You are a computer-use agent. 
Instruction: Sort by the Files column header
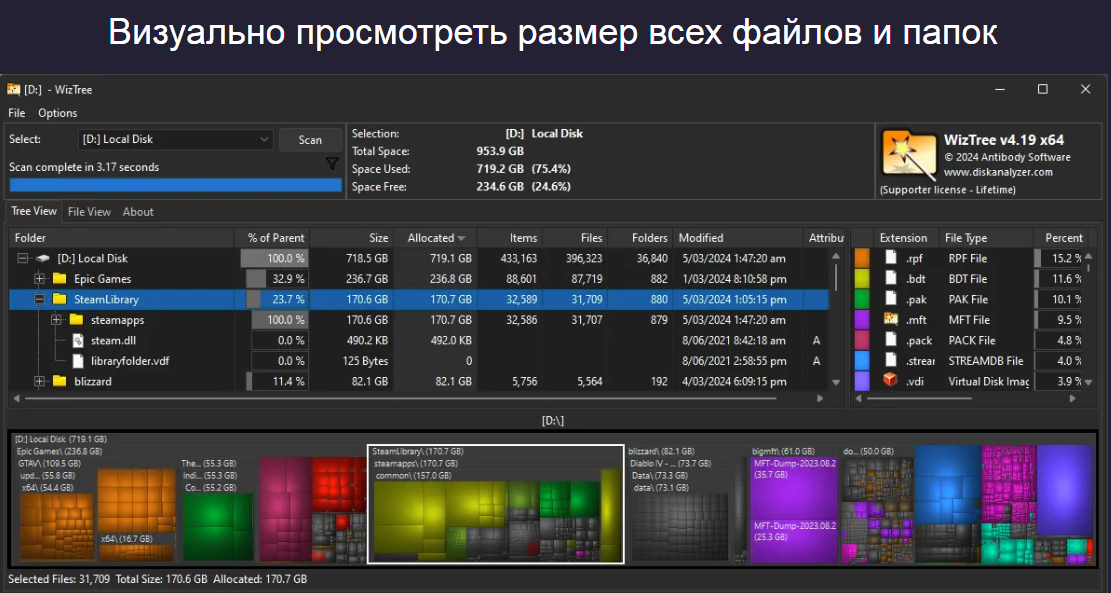pyautogui.click(x=576, y=238)
